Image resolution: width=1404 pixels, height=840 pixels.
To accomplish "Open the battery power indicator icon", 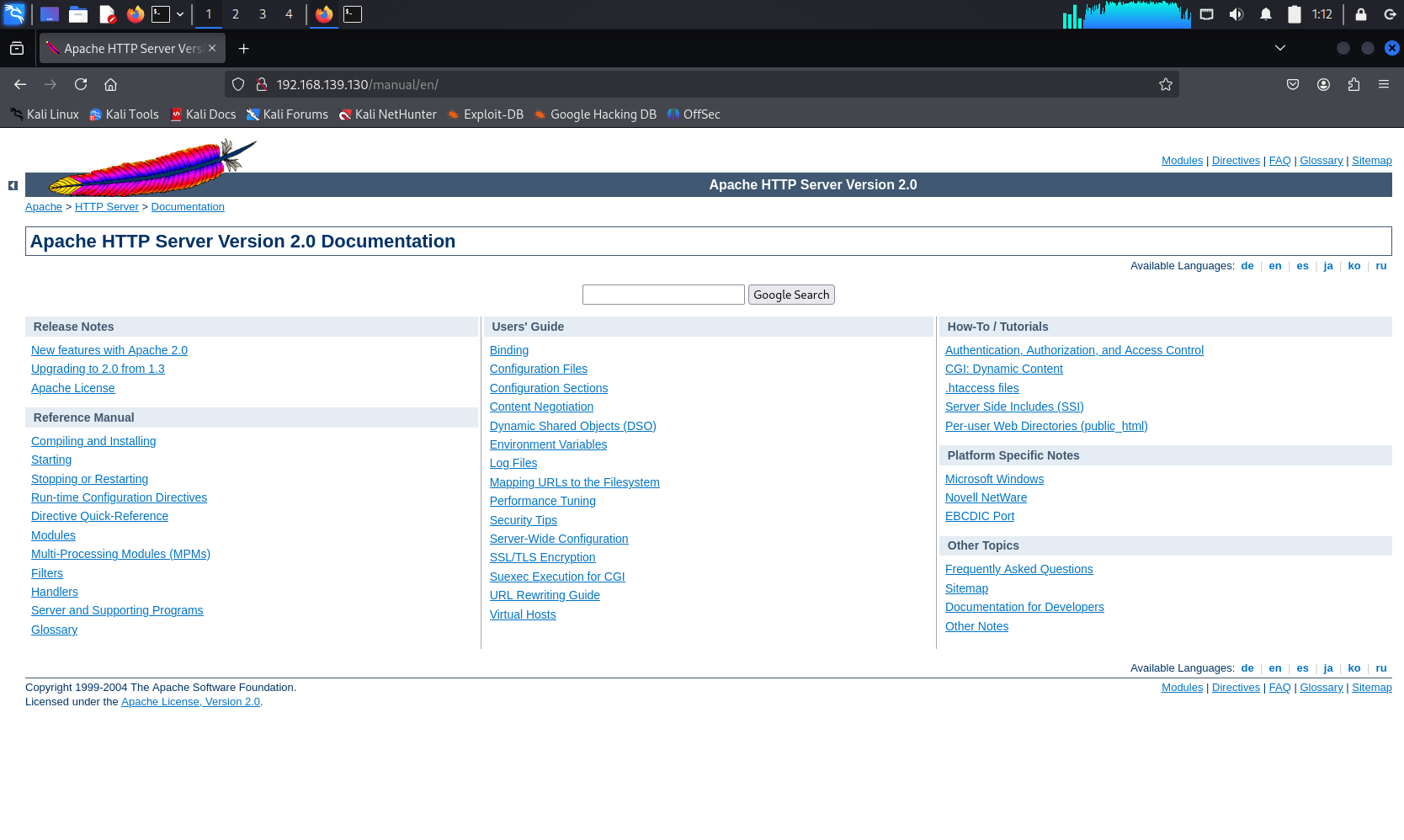I will tap(1295, 14).
